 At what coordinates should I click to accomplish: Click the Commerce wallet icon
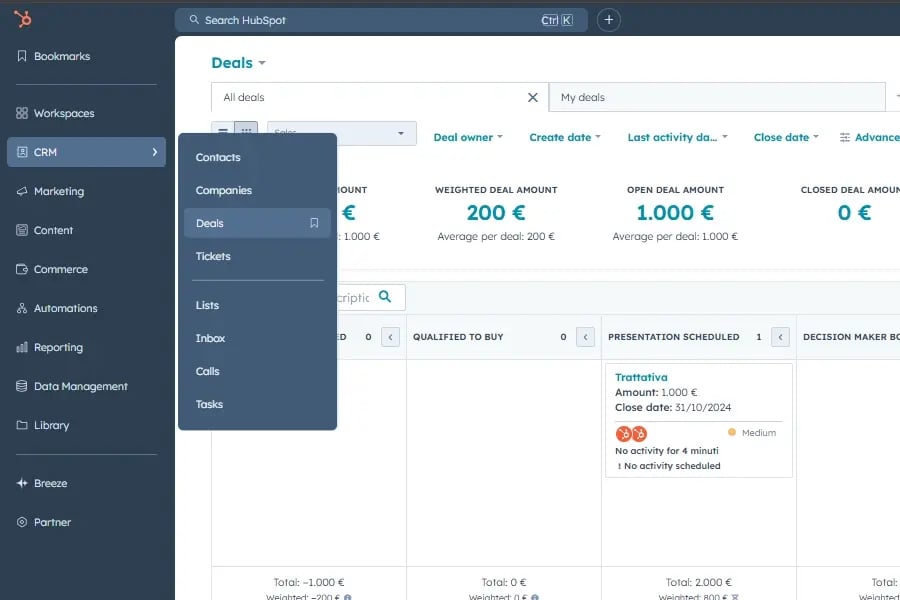(x=22, y=269)
